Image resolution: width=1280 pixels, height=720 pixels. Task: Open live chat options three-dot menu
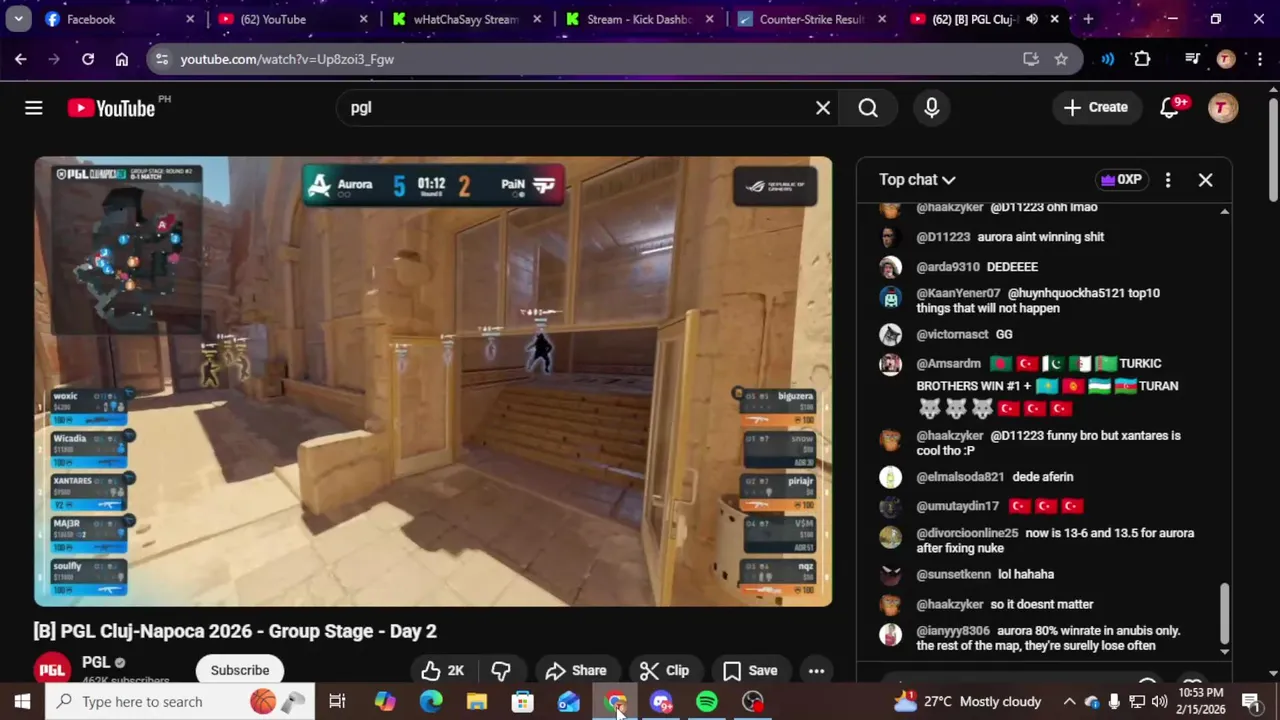point(1168,180)
